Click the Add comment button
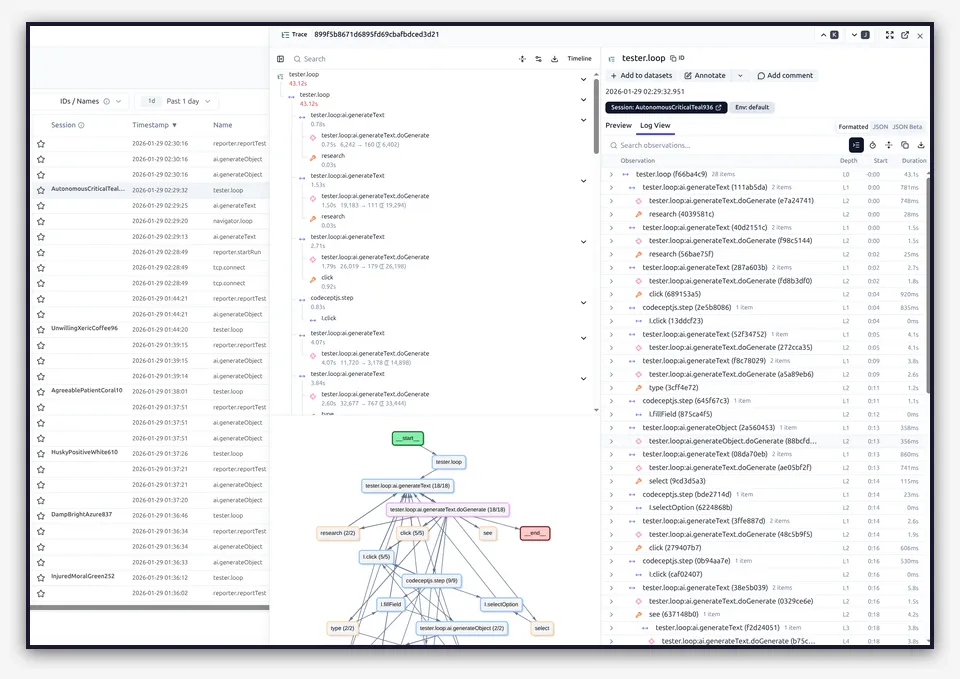This screenshot has width=960, height=679. (785, 75)
